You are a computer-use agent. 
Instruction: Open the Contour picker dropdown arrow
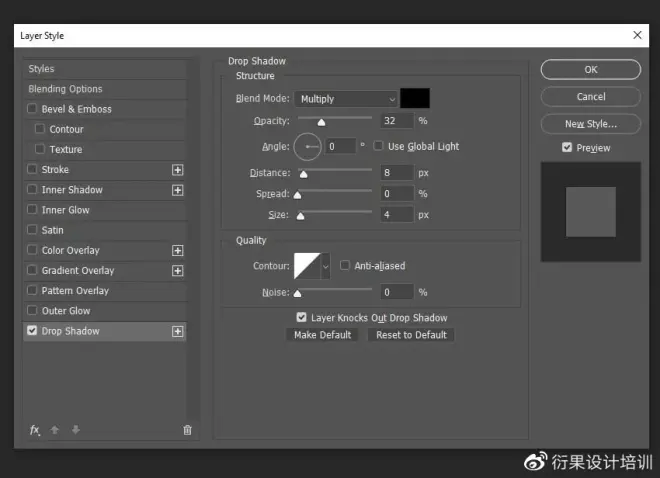click(x=325, y=266)
